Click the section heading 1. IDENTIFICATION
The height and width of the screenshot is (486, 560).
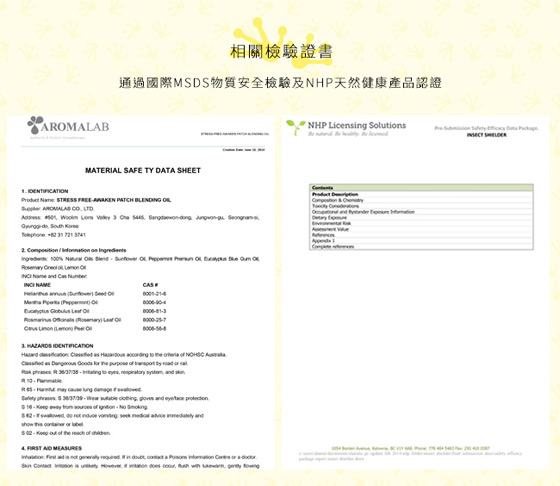[x=45, y=191]
